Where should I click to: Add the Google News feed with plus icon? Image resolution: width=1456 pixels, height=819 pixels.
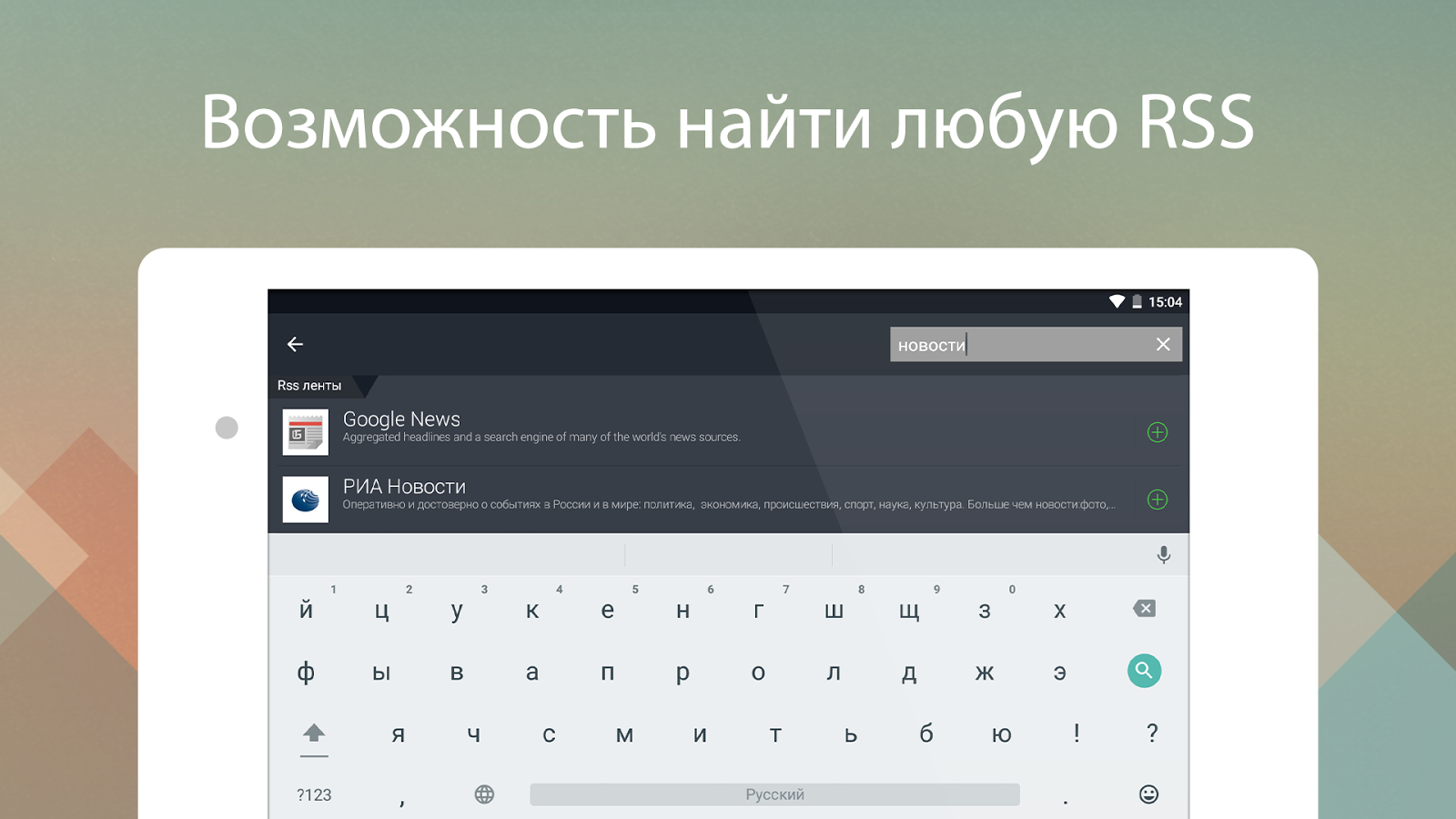(x=1158, y=432)
